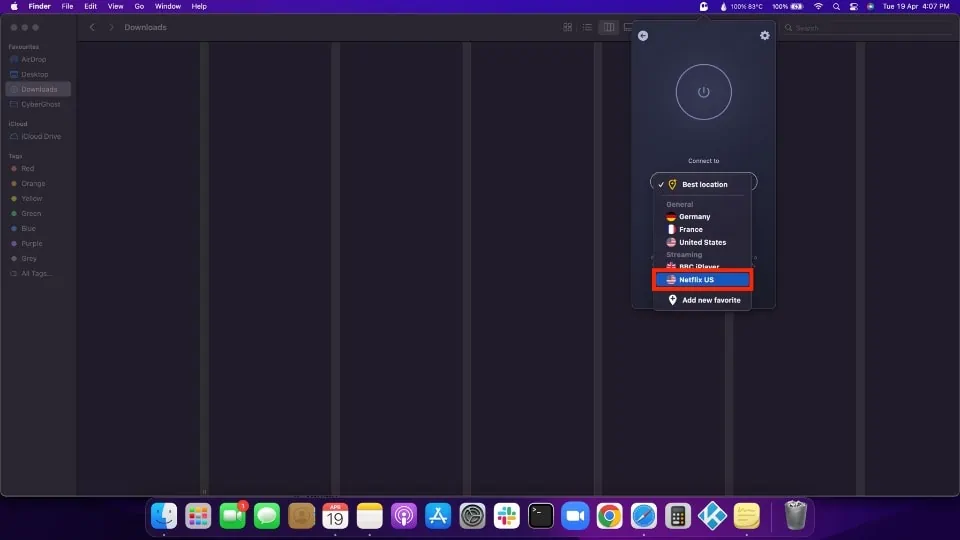Click the CyberGhost ghost menu bar icon
Screen dimensions: 960x540
tap(704, 7)
